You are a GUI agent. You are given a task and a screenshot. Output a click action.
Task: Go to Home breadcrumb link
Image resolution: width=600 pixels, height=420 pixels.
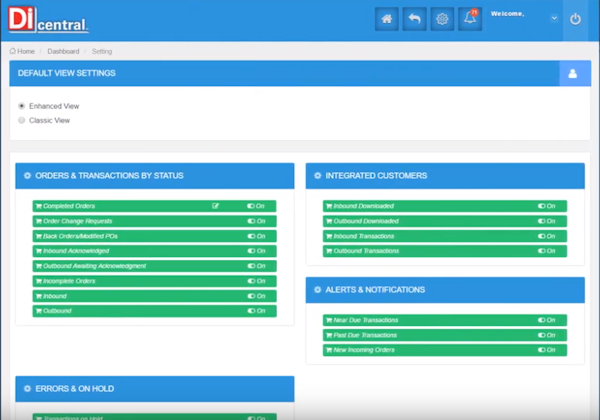pos(22,50)
